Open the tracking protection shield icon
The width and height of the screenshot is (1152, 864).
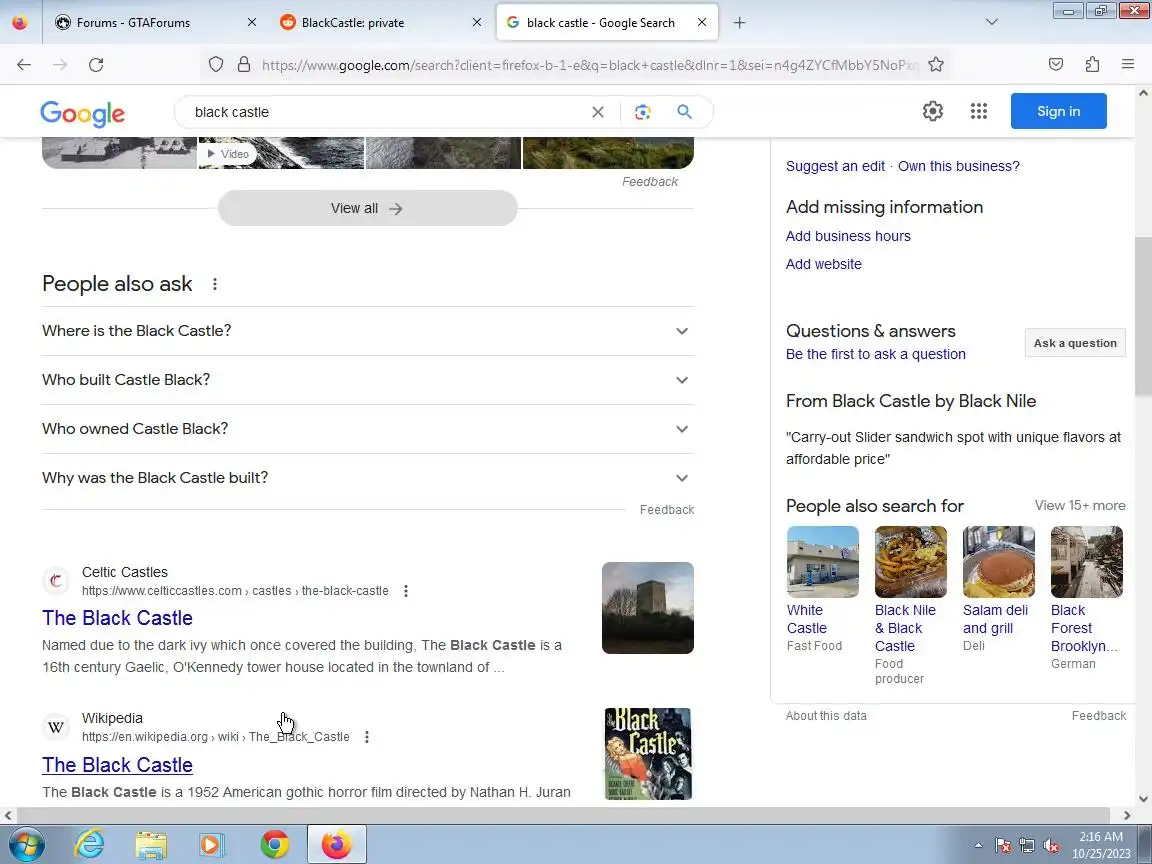[x=215, y=65]
